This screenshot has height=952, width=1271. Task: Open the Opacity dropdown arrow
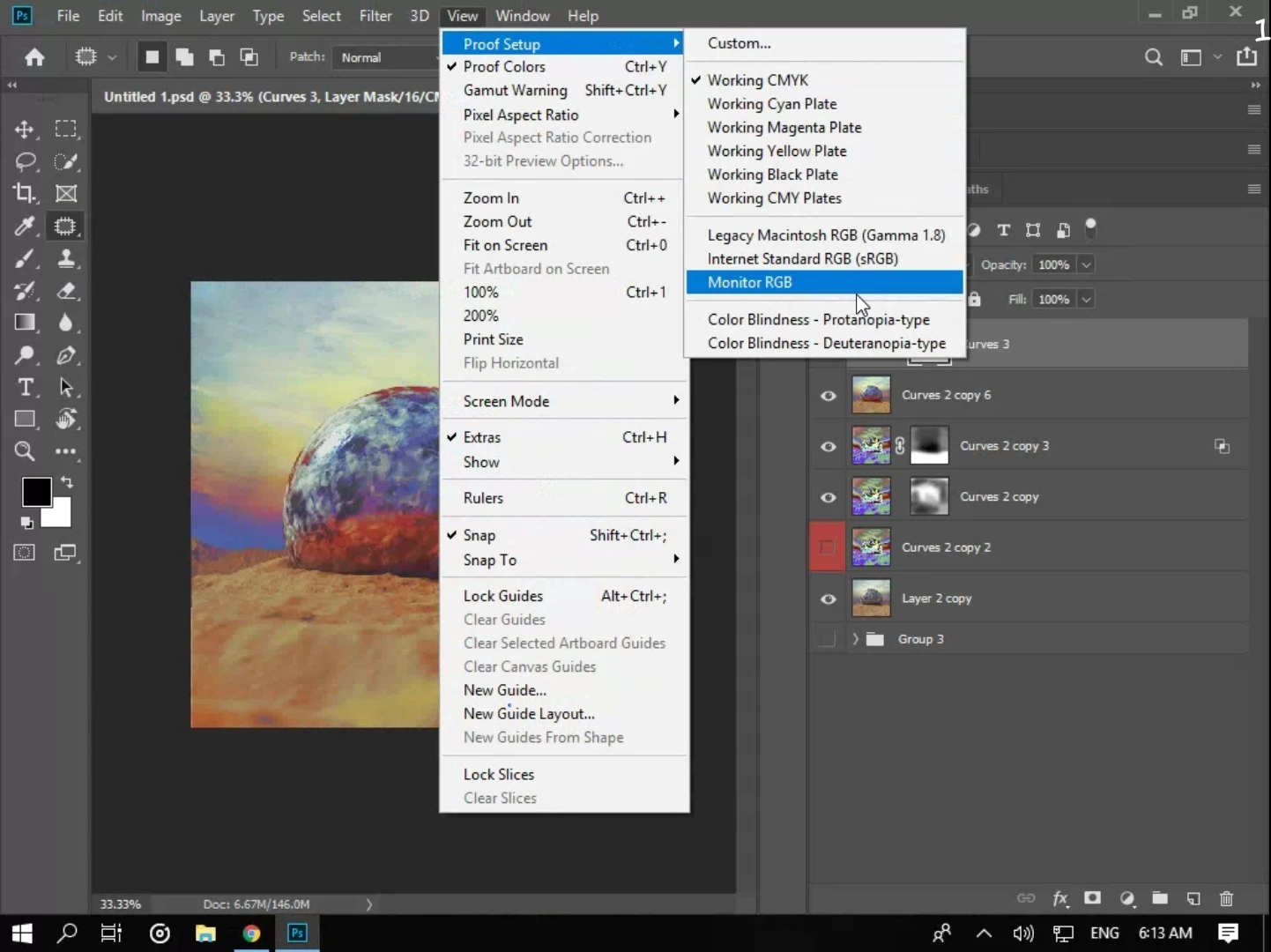coord(1086,264)
